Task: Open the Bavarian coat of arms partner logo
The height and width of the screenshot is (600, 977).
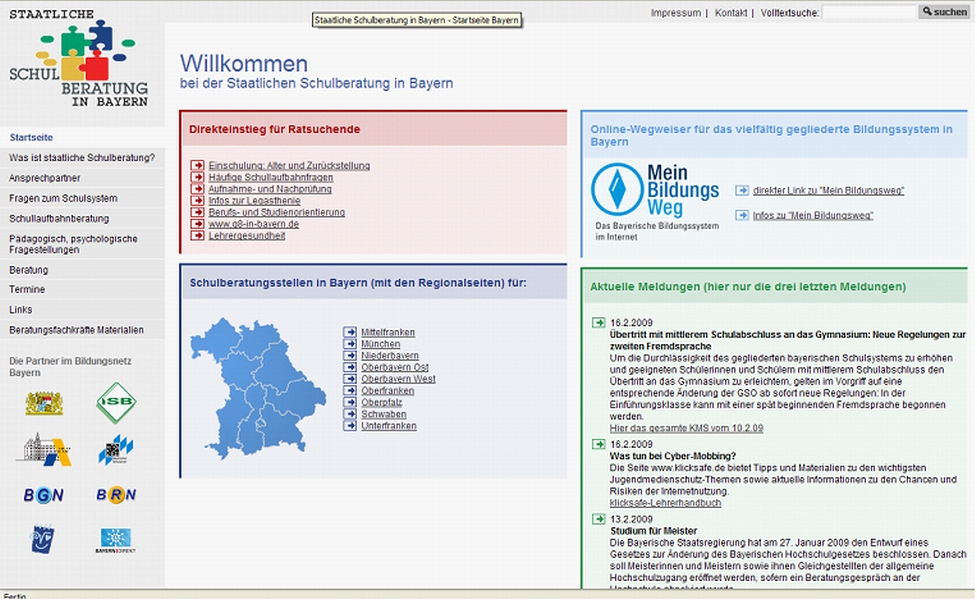Action: click(x=43, y=403)
